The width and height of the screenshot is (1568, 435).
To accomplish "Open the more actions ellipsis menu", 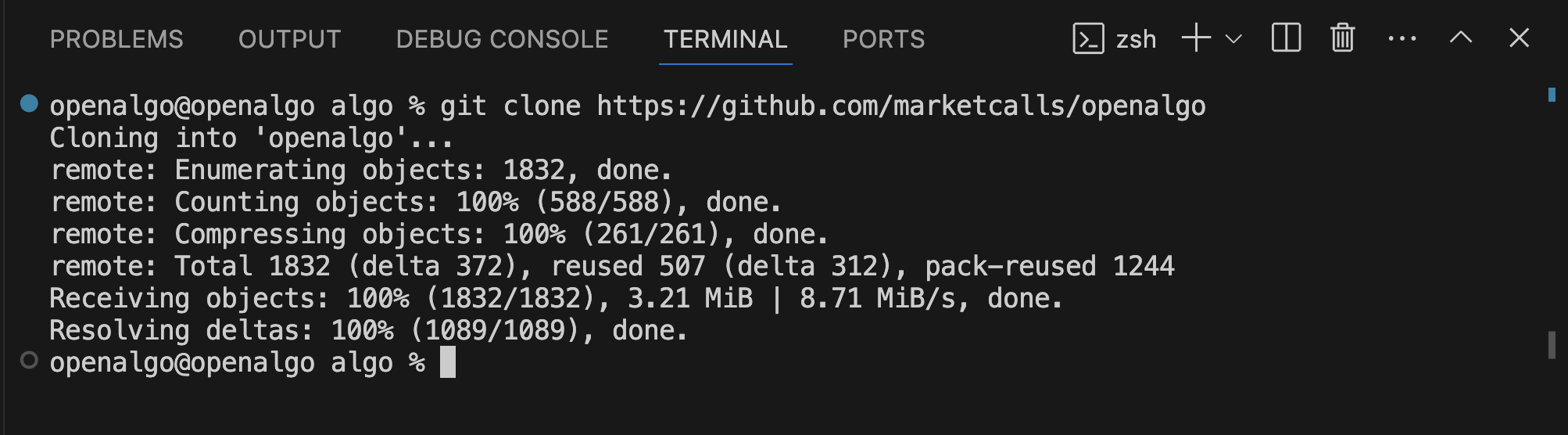I will pos(1402,38).
